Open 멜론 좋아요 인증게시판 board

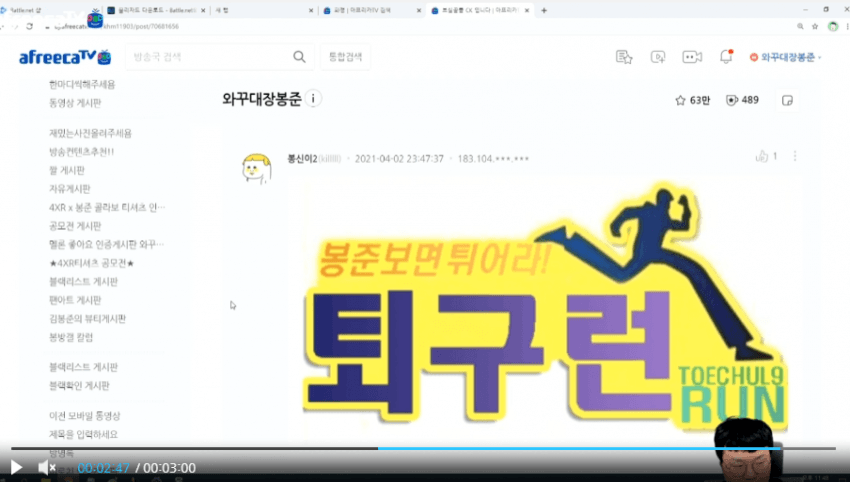pyautogui.click(x=106, y=245)
